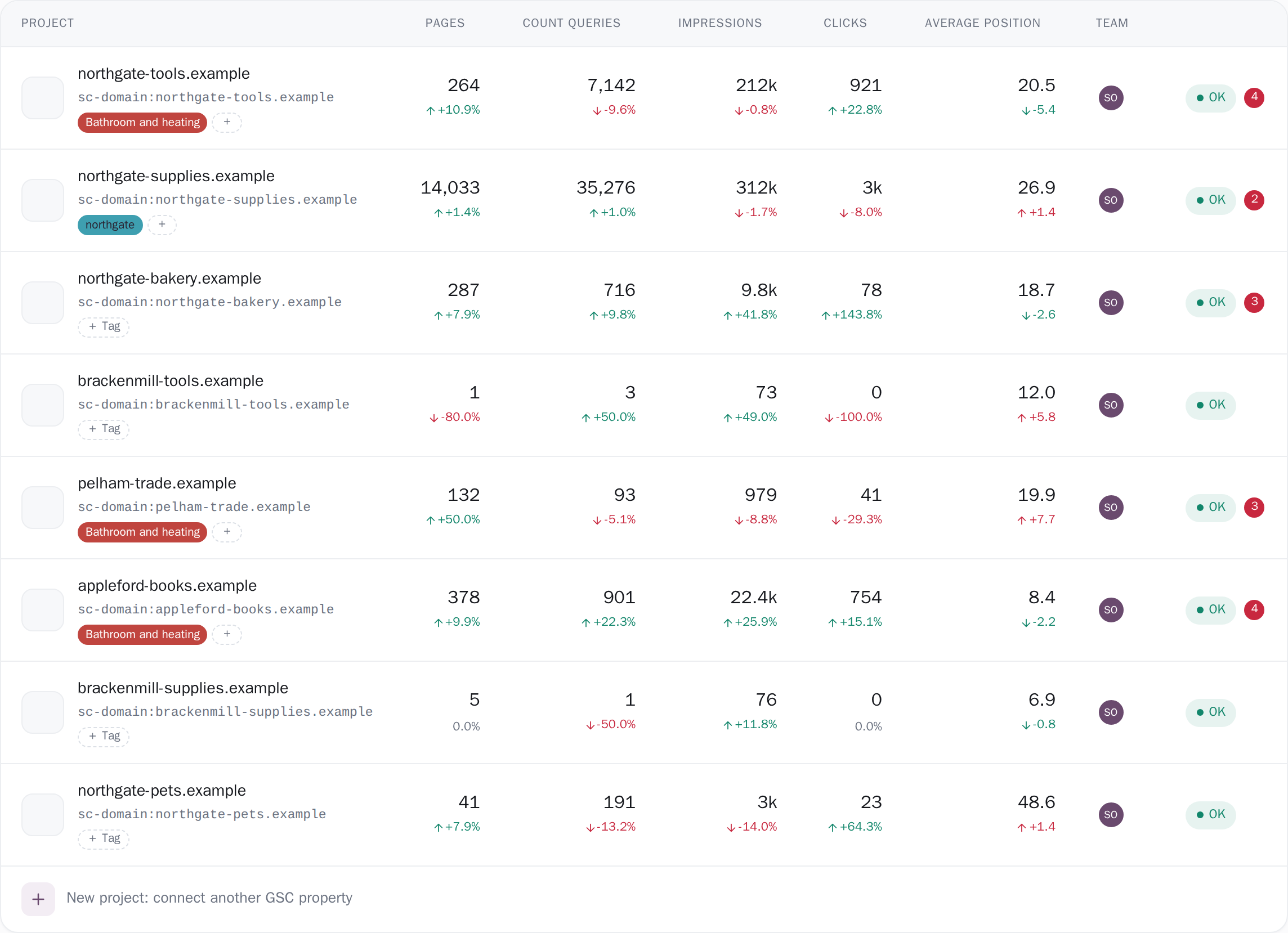Click the site favicon thumbnail for appleford-books.example
This screenshot has height=933, width=1288.
(43, 610)
